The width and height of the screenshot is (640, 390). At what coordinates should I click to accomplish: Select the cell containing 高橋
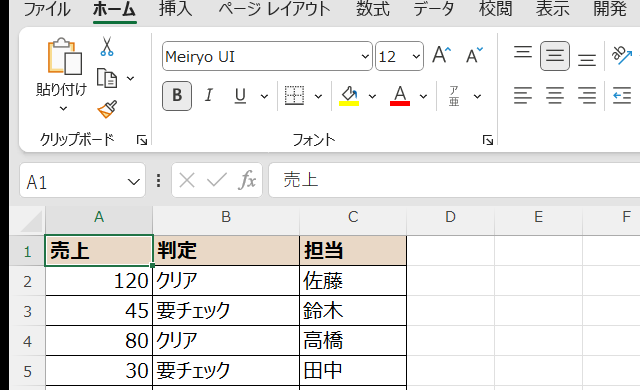click(x=353, y=341)
